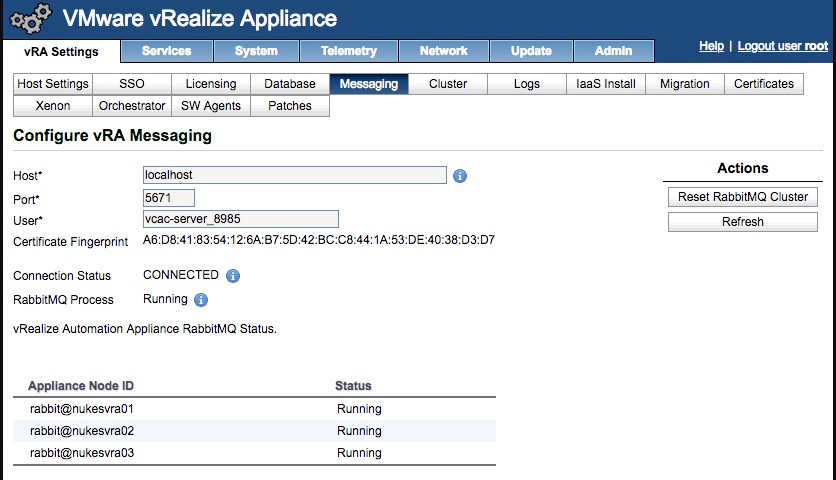Switch to the Services tab
This screenshot has width=836, height=480.
click(166, 51)
